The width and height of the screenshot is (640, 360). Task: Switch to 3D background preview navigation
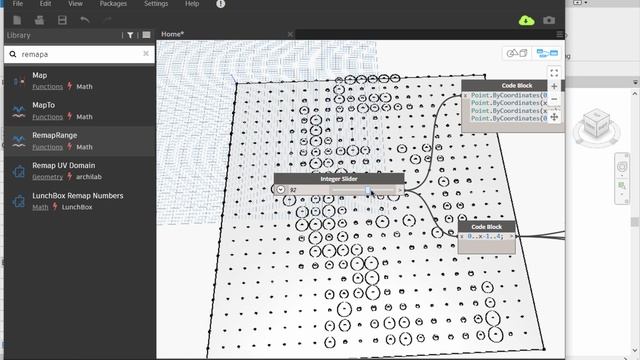click(517, 53)
